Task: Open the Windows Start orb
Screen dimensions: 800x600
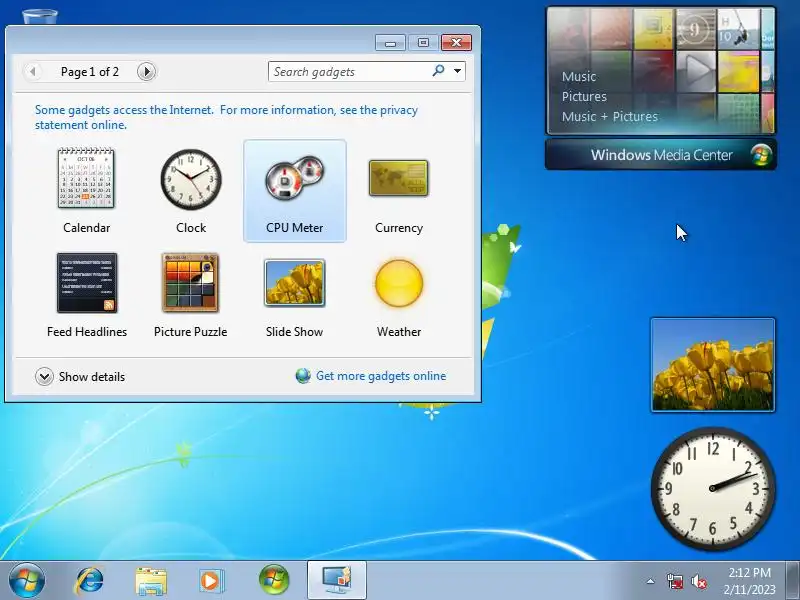Action: coord(27,581)
